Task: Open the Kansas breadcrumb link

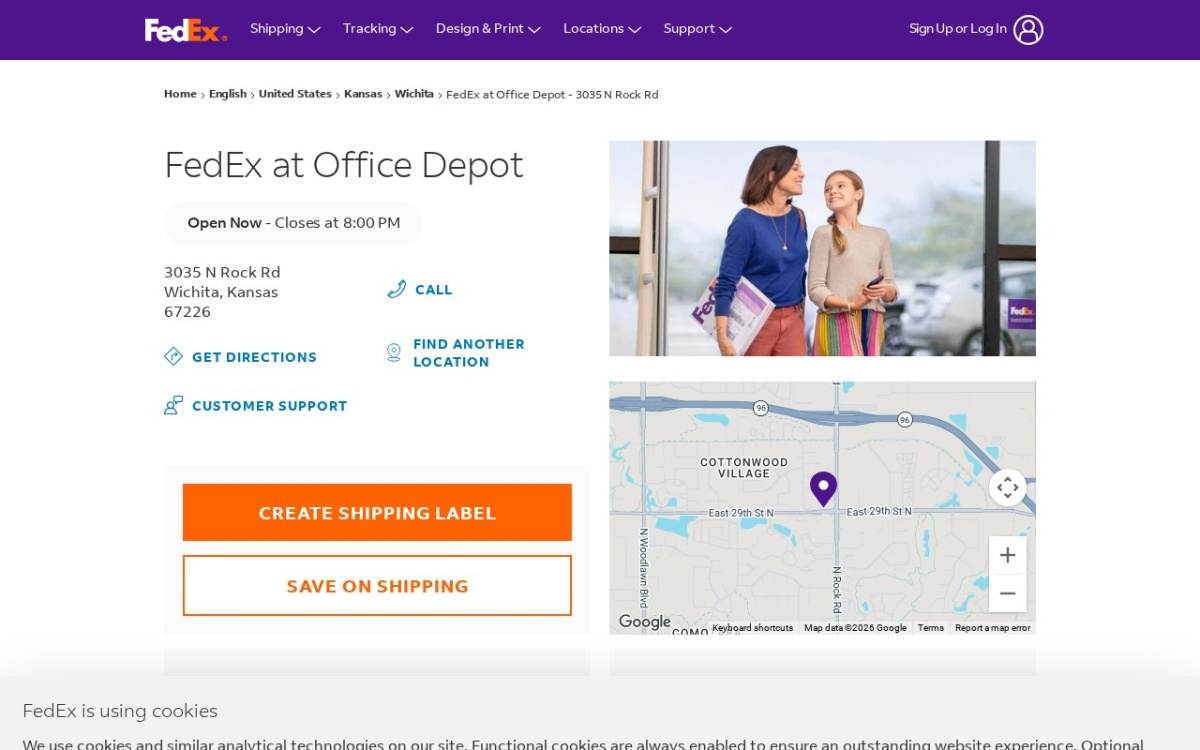Action: [363, 94]
